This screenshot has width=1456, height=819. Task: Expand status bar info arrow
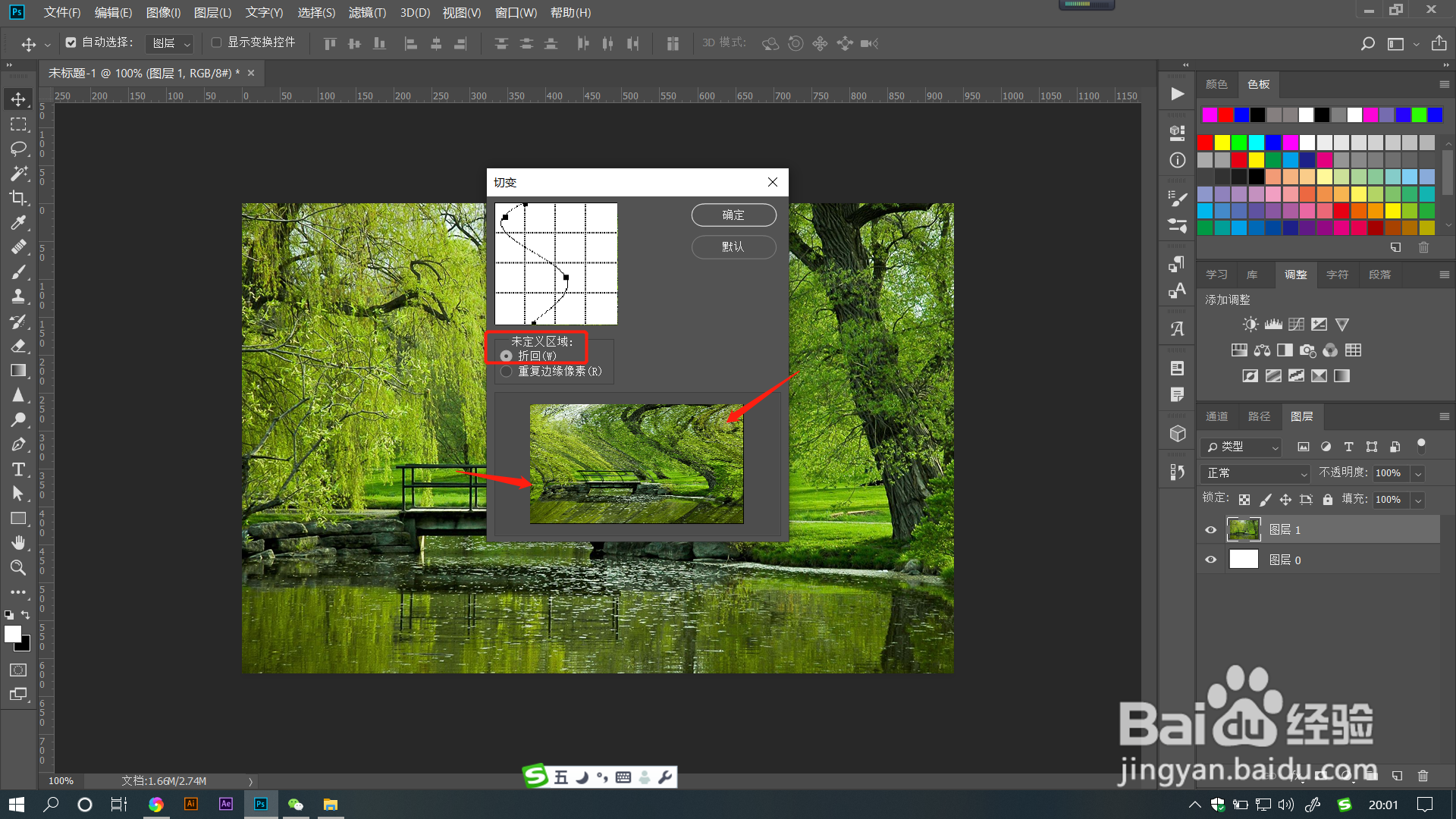250,781
